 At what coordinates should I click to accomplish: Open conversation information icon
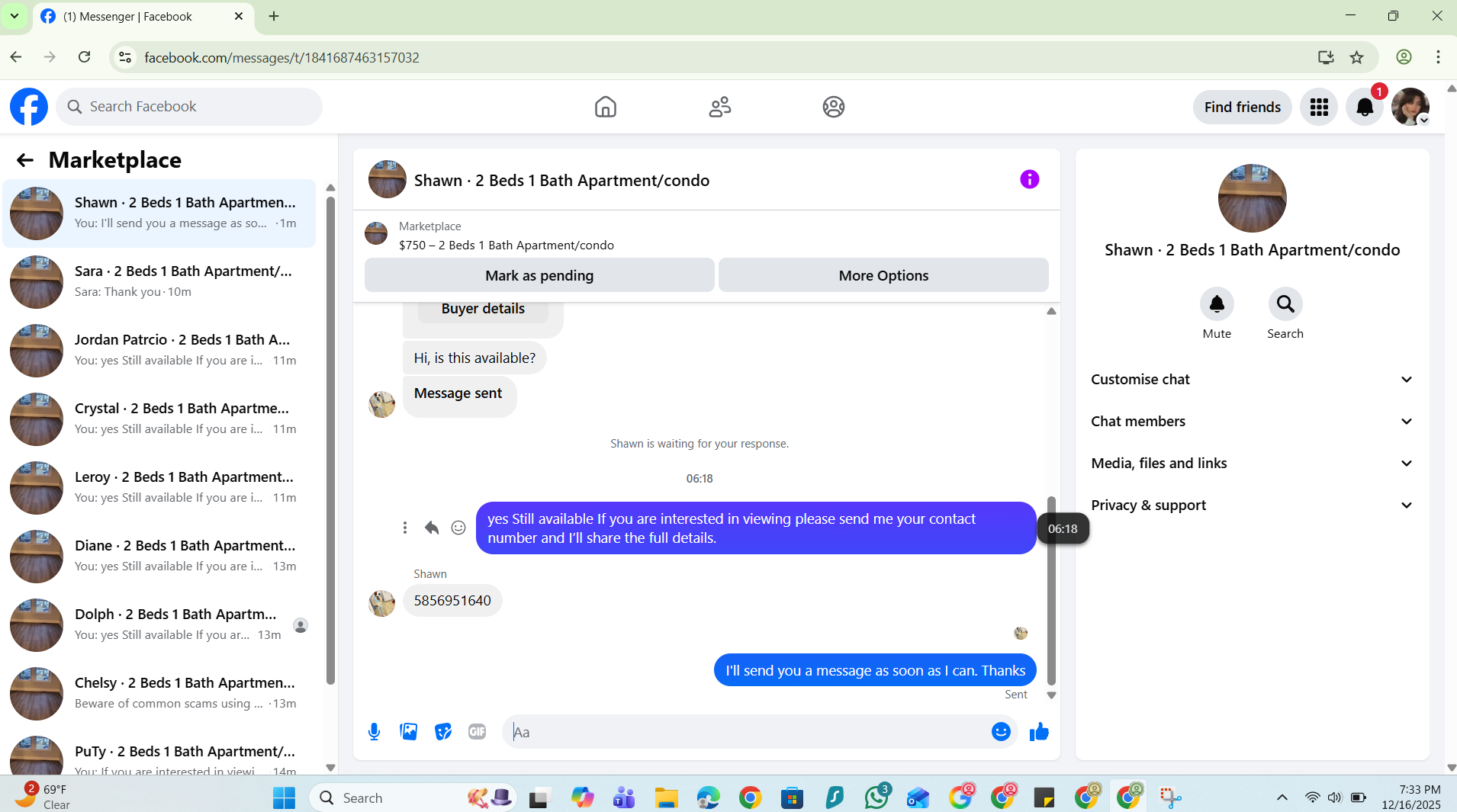1029,179
